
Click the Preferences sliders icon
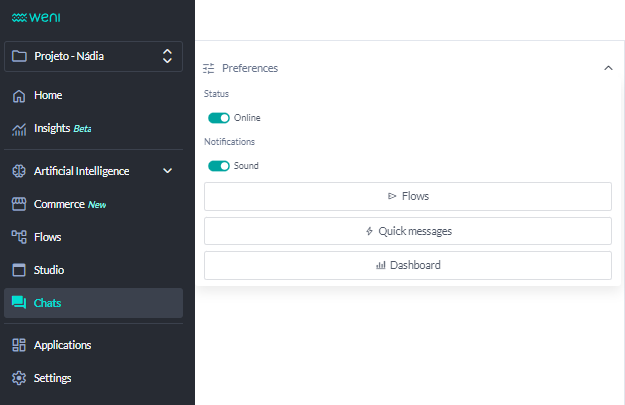pyautogui.click(x=209, y=68)
